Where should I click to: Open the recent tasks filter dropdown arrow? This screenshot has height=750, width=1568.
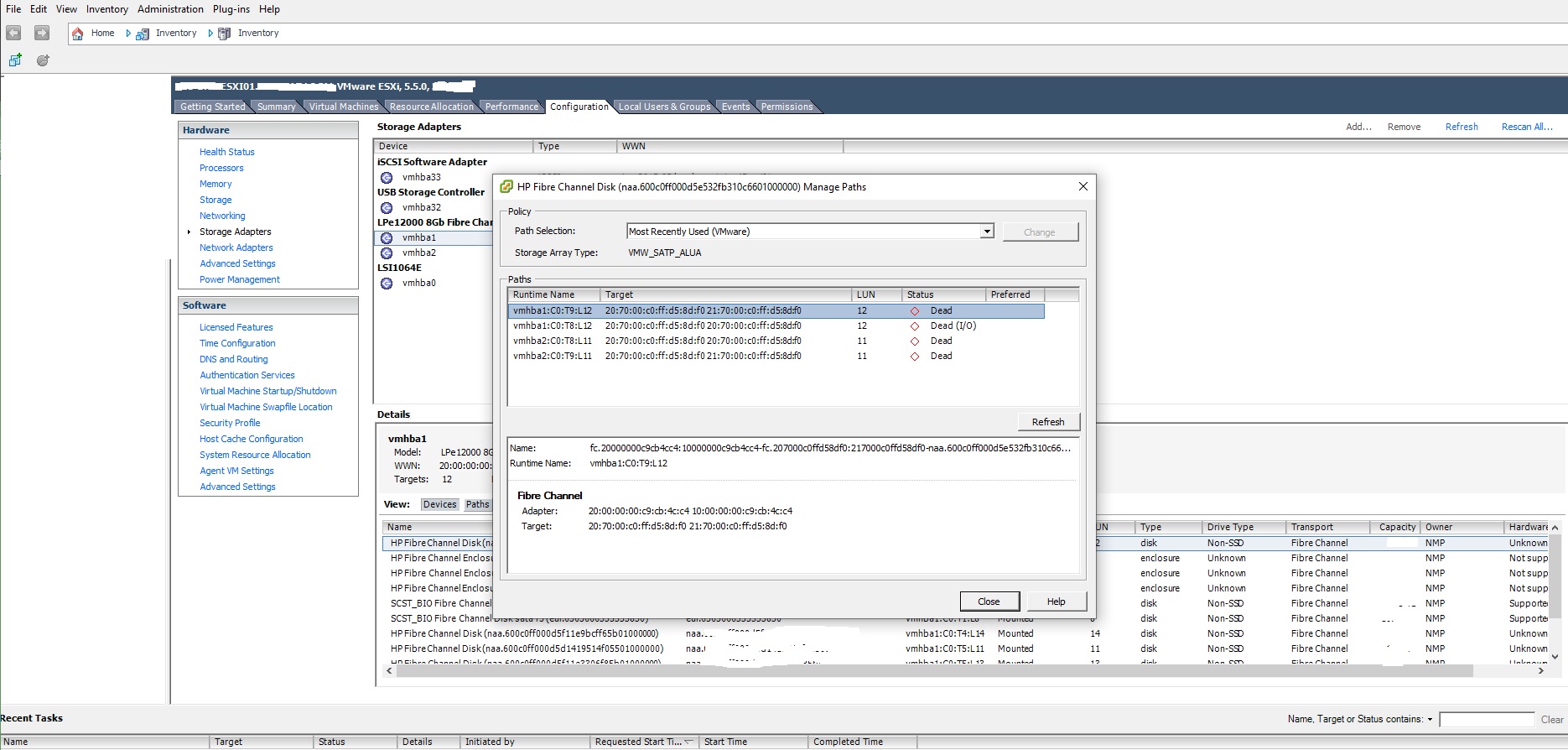point(1430,719)
